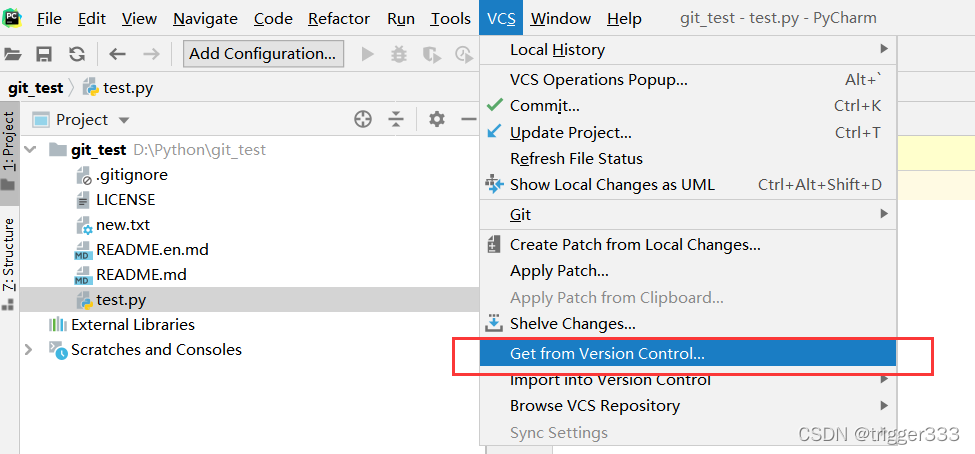
Task: Open the Edit menu
Action: click(x=91, y=19)
